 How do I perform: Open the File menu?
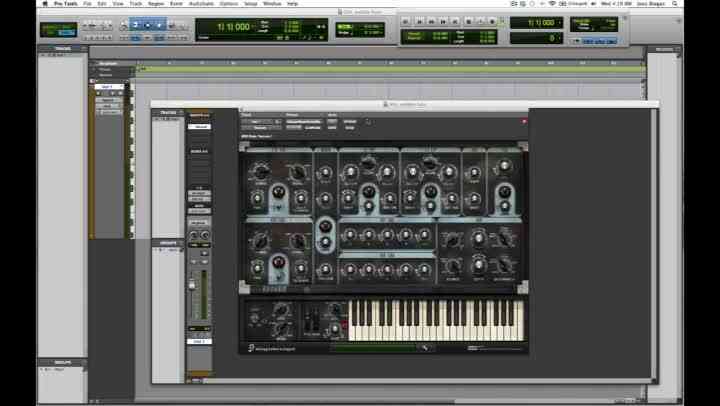click(x=87, y=3)
